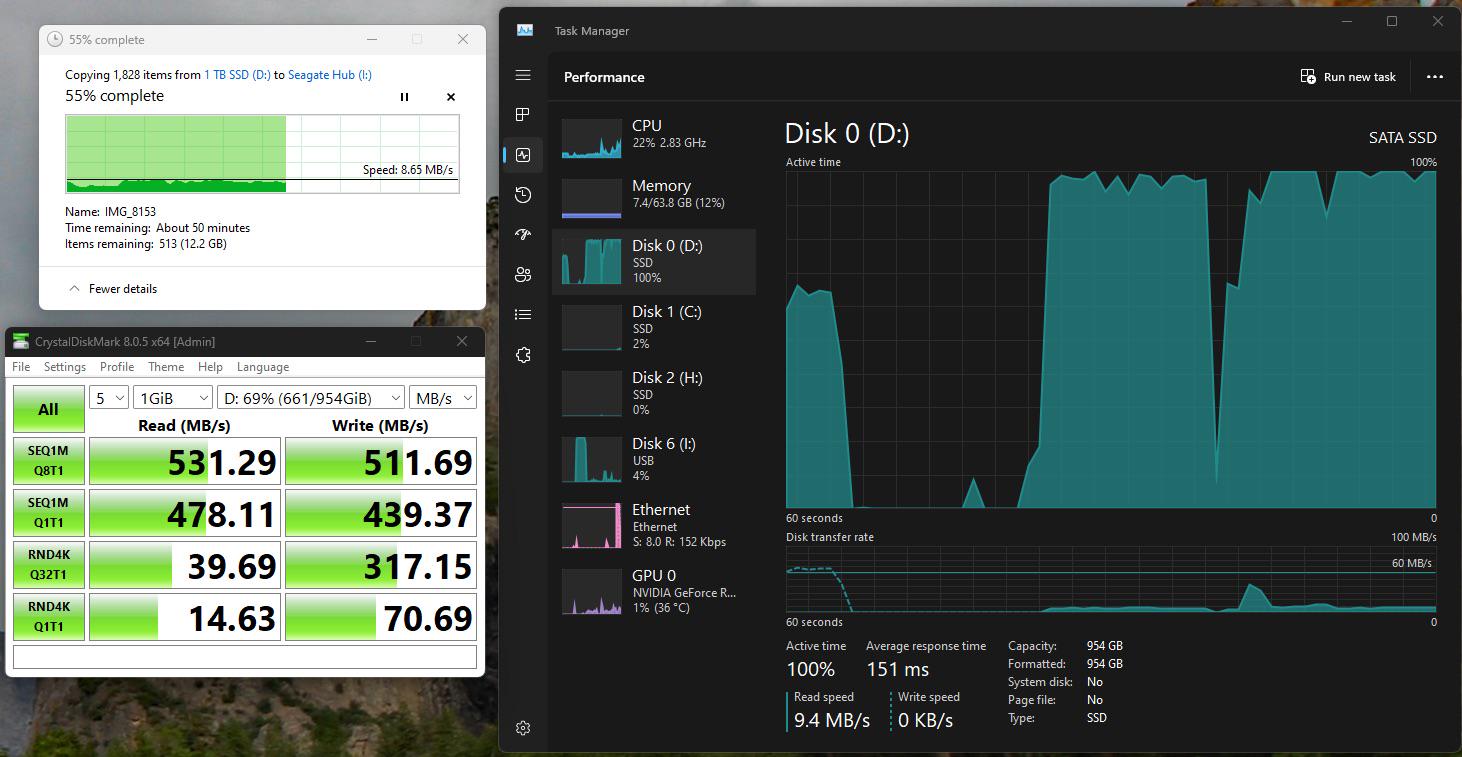The width and height of the screenshot is (1462, 757).
Task: Open the MB/s unit dropdown
Action: tap(442, 398)
